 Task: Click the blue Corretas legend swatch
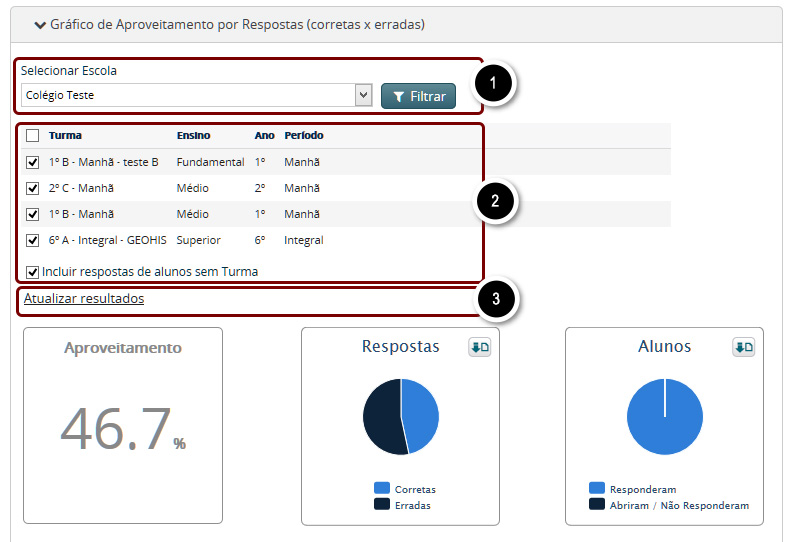pos(381,488)
